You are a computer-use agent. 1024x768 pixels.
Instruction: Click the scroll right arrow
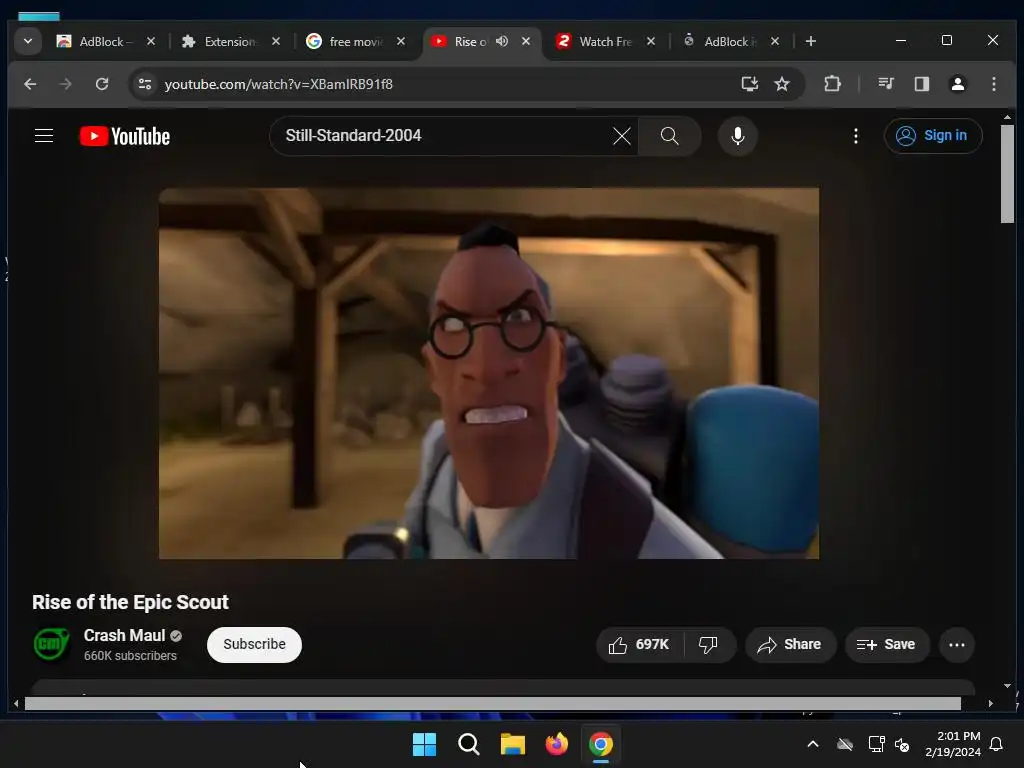pyautogui.click(x=990, y=703)
